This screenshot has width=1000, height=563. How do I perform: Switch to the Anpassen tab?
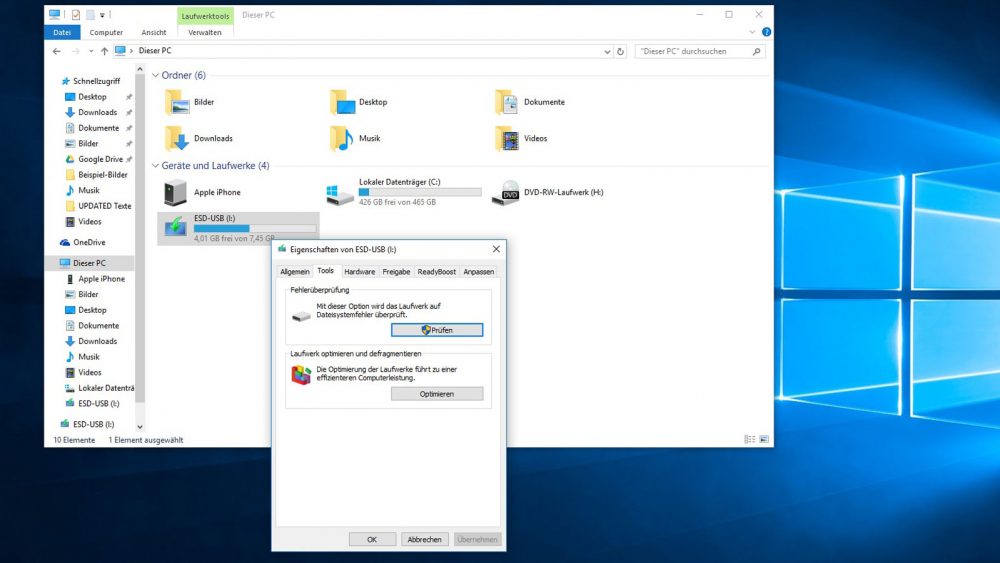478,272
